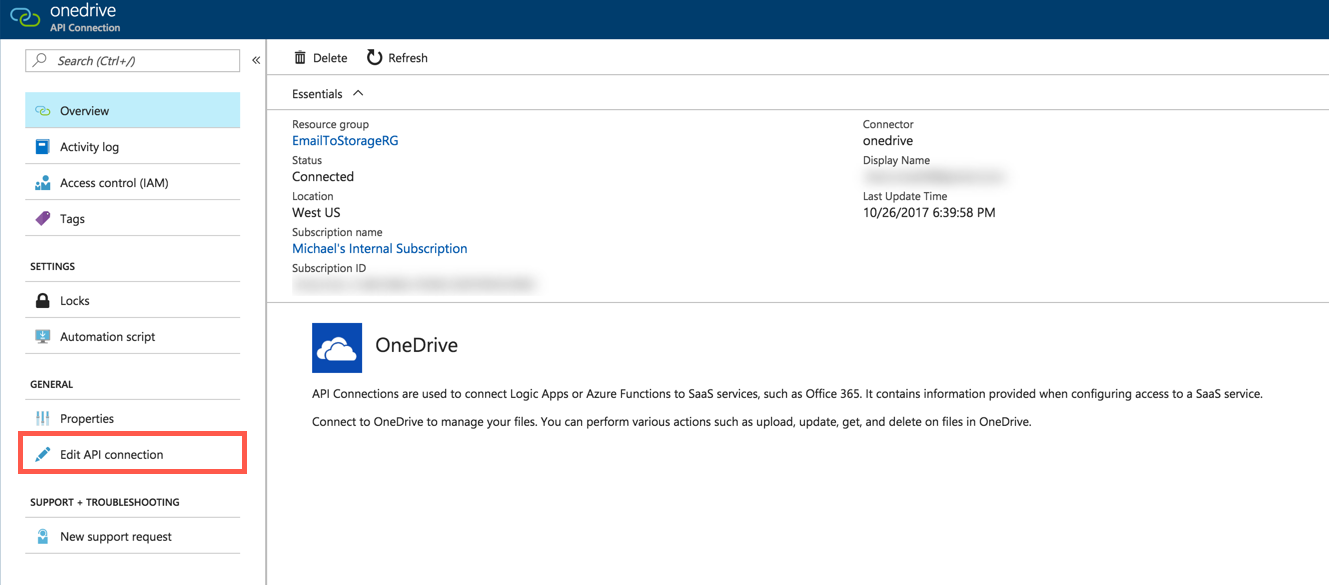Open the Locks settings item
The width and height of the screenshot is (1329, 585).
(132, 301)
